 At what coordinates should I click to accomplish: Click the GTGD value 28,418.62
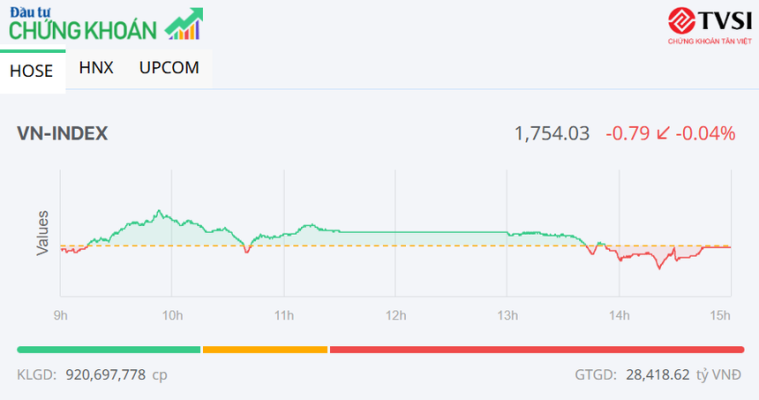[655, 374]
